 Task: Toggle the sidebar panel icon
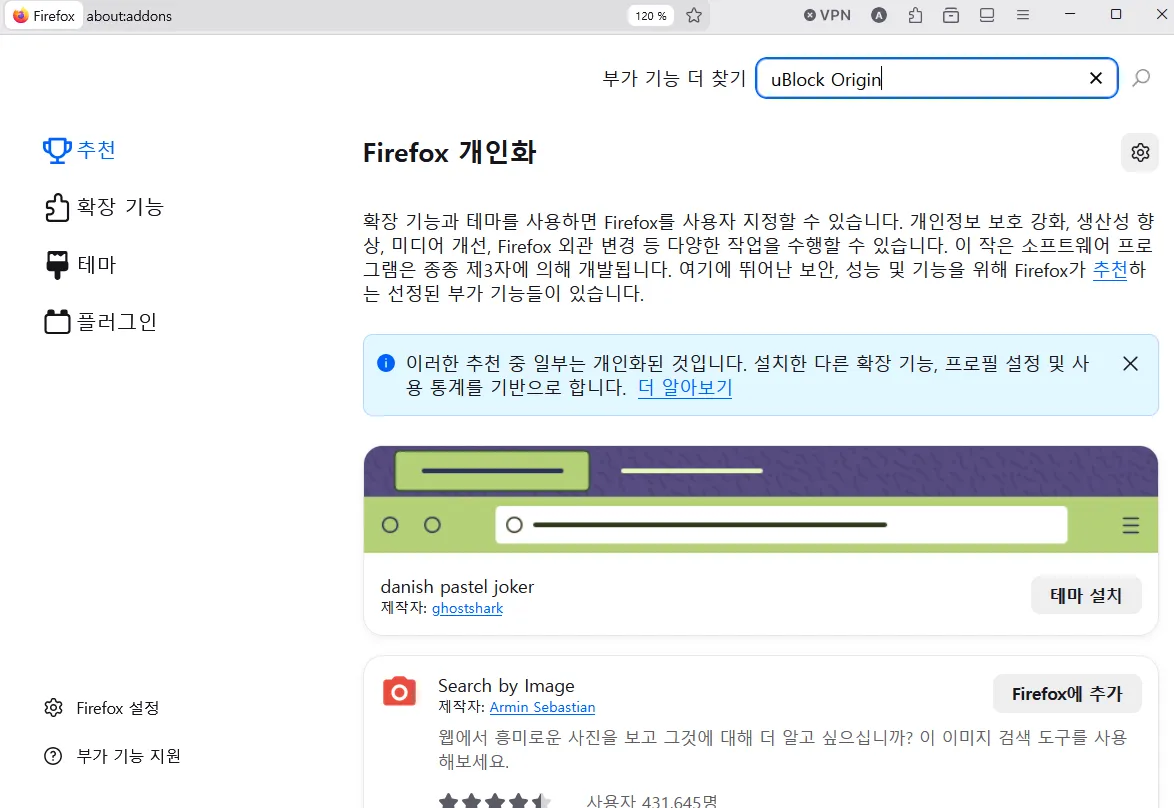click(987, 15)
